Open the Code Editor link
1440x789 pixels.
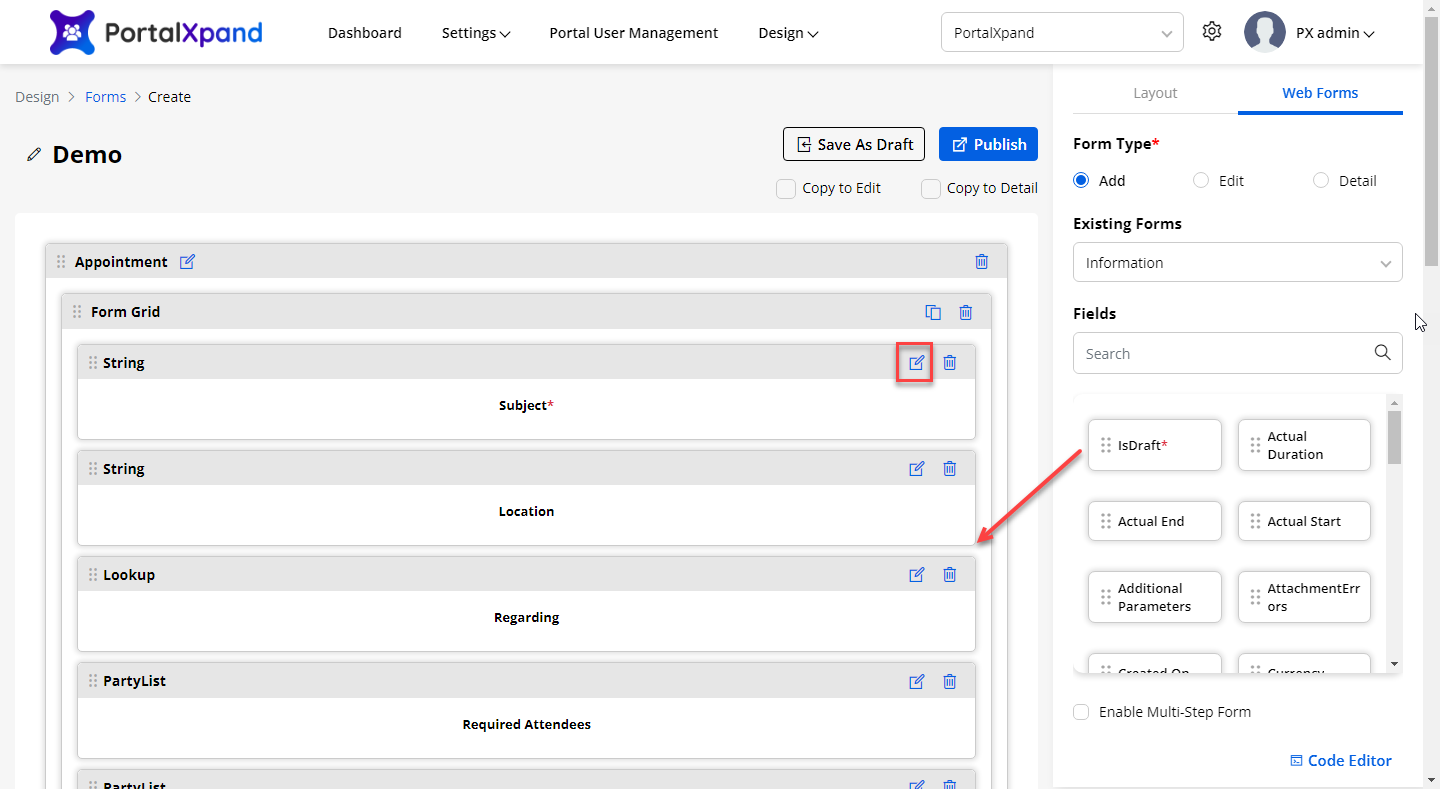[x=1341, y=760]
